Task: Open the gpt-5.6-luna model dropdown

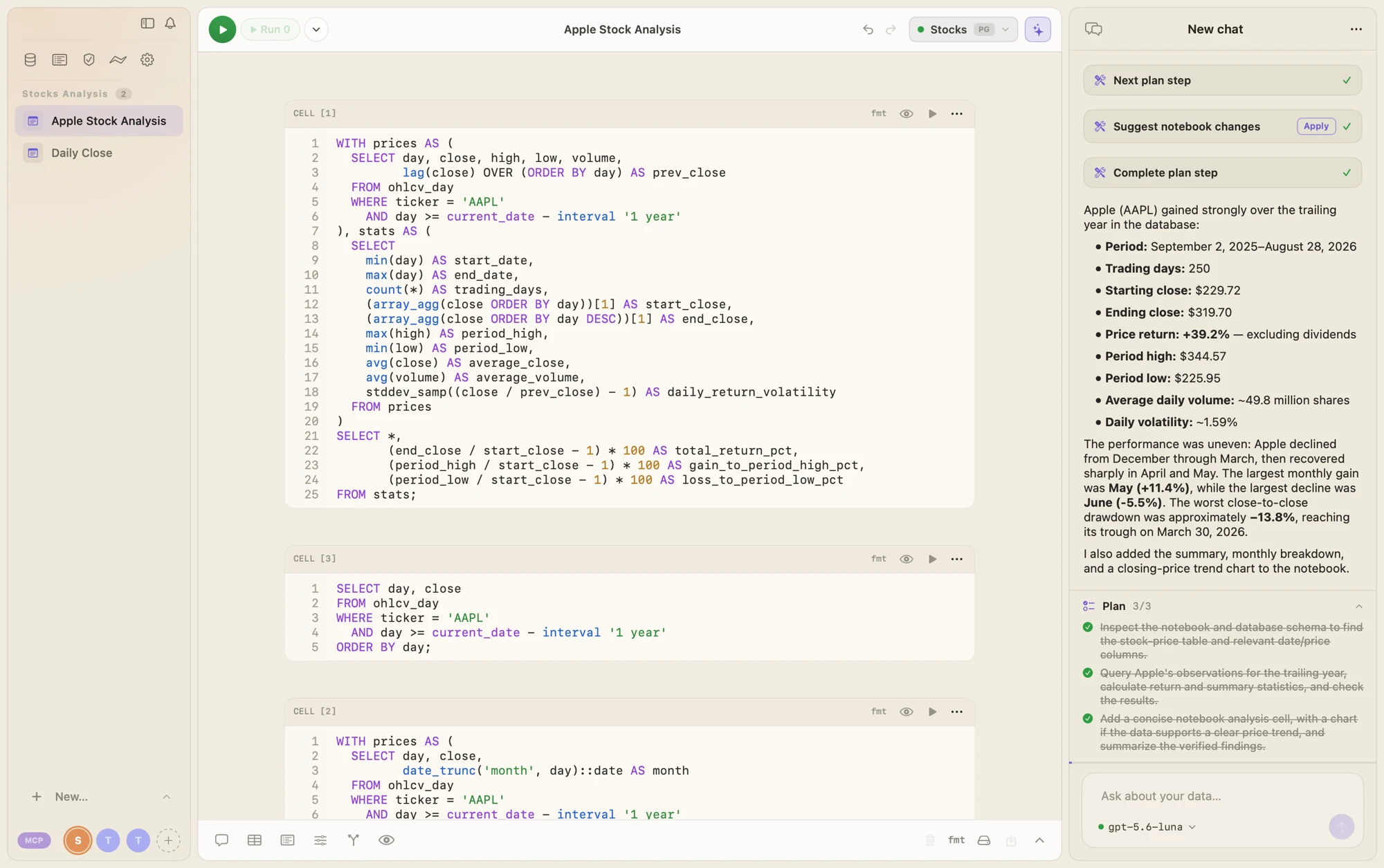Action: (x=1147, y=827)
